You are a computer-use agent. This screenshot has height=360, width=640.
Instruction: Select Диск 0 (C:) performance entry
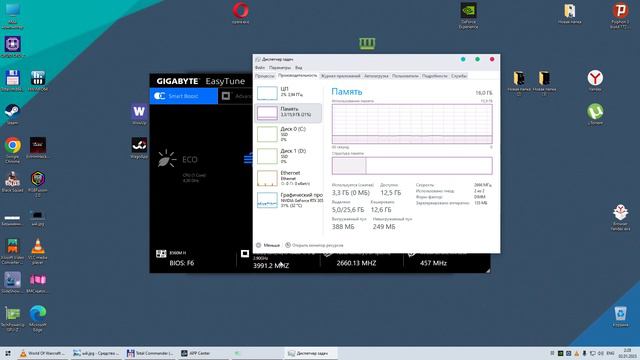click(288, 134)
